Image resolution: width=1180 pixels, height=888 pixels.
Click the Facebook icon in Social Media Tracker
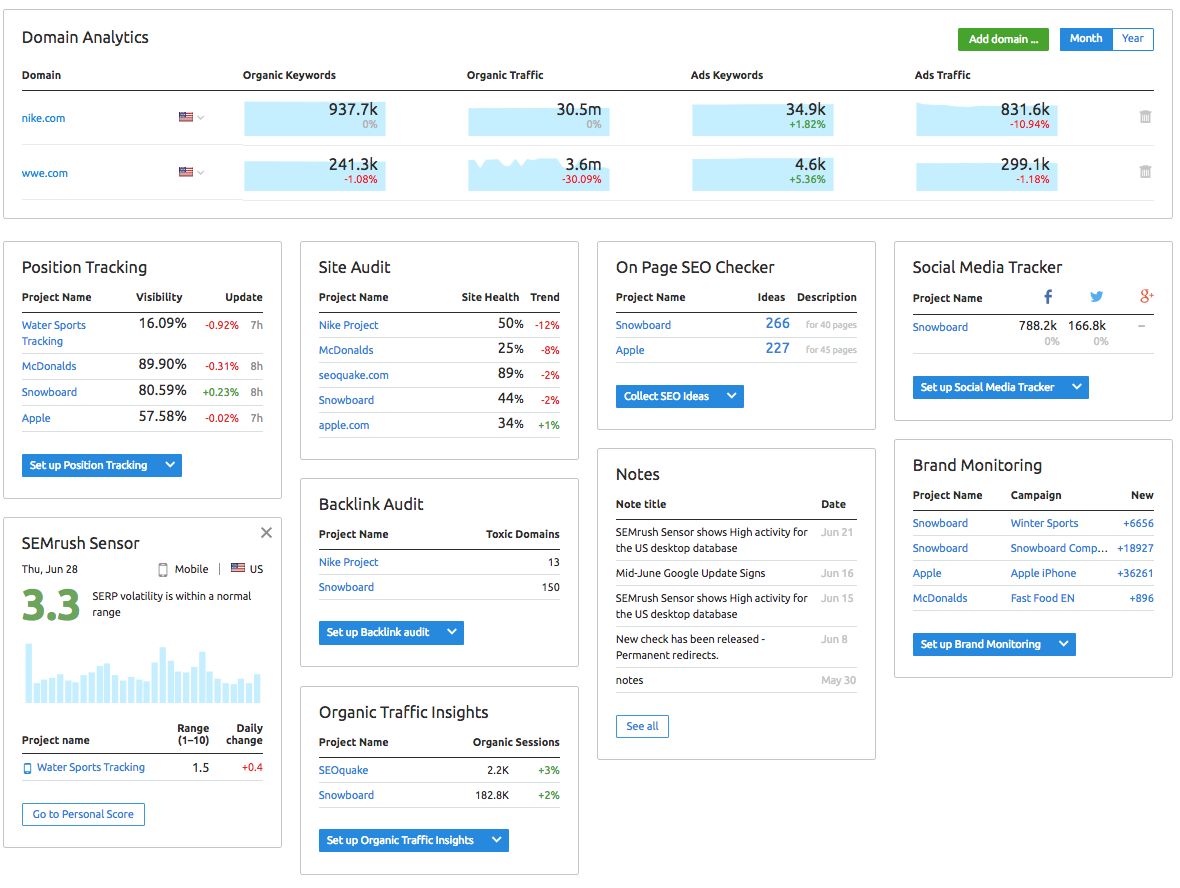pos(1048,297)
